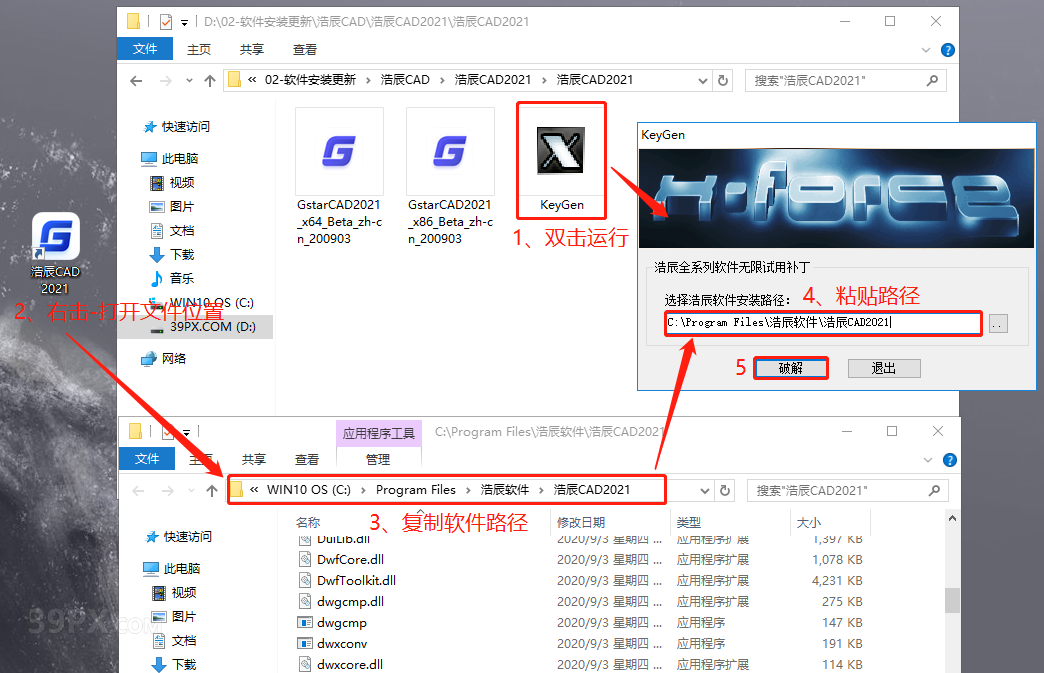Expand the ribbon chevron in the top Explorer window
Viewport: 1044px width, 673px height.
925,50
